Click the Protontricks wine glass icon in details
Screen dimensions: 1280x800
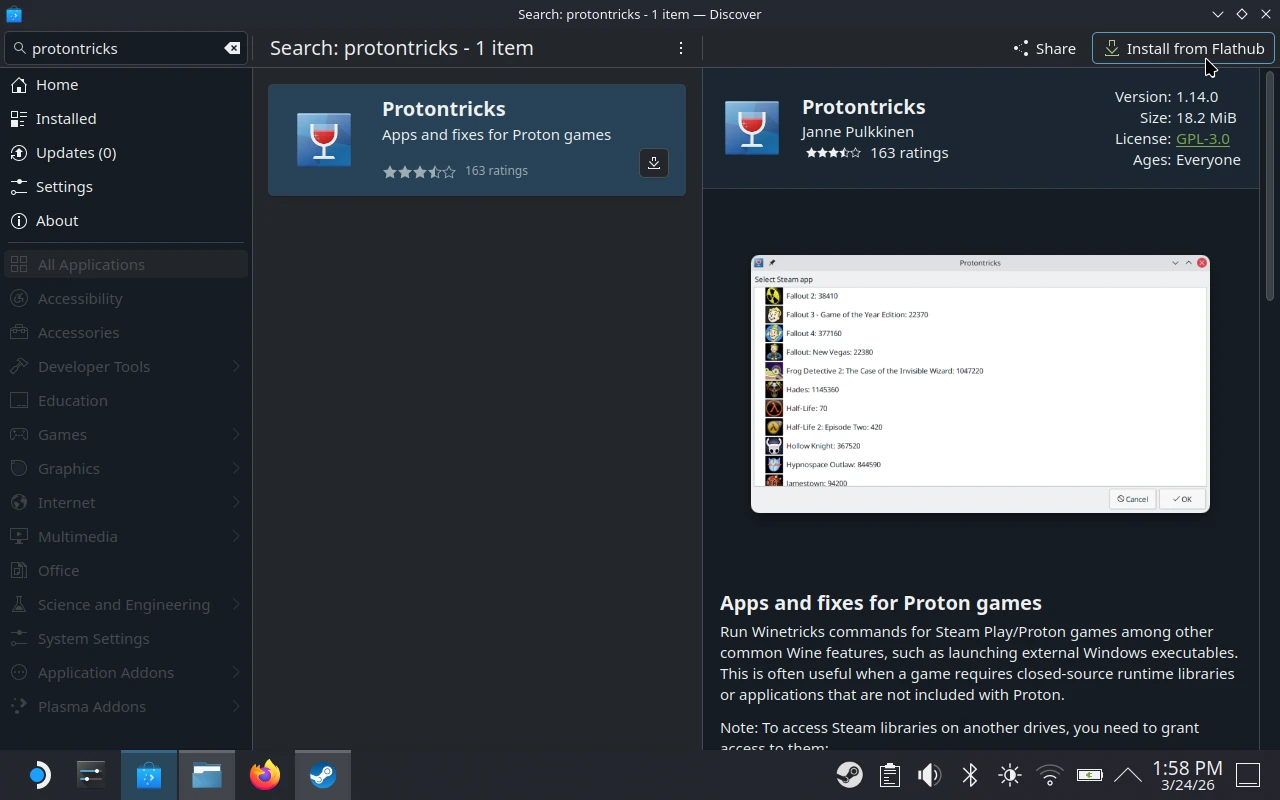(752, 127)
